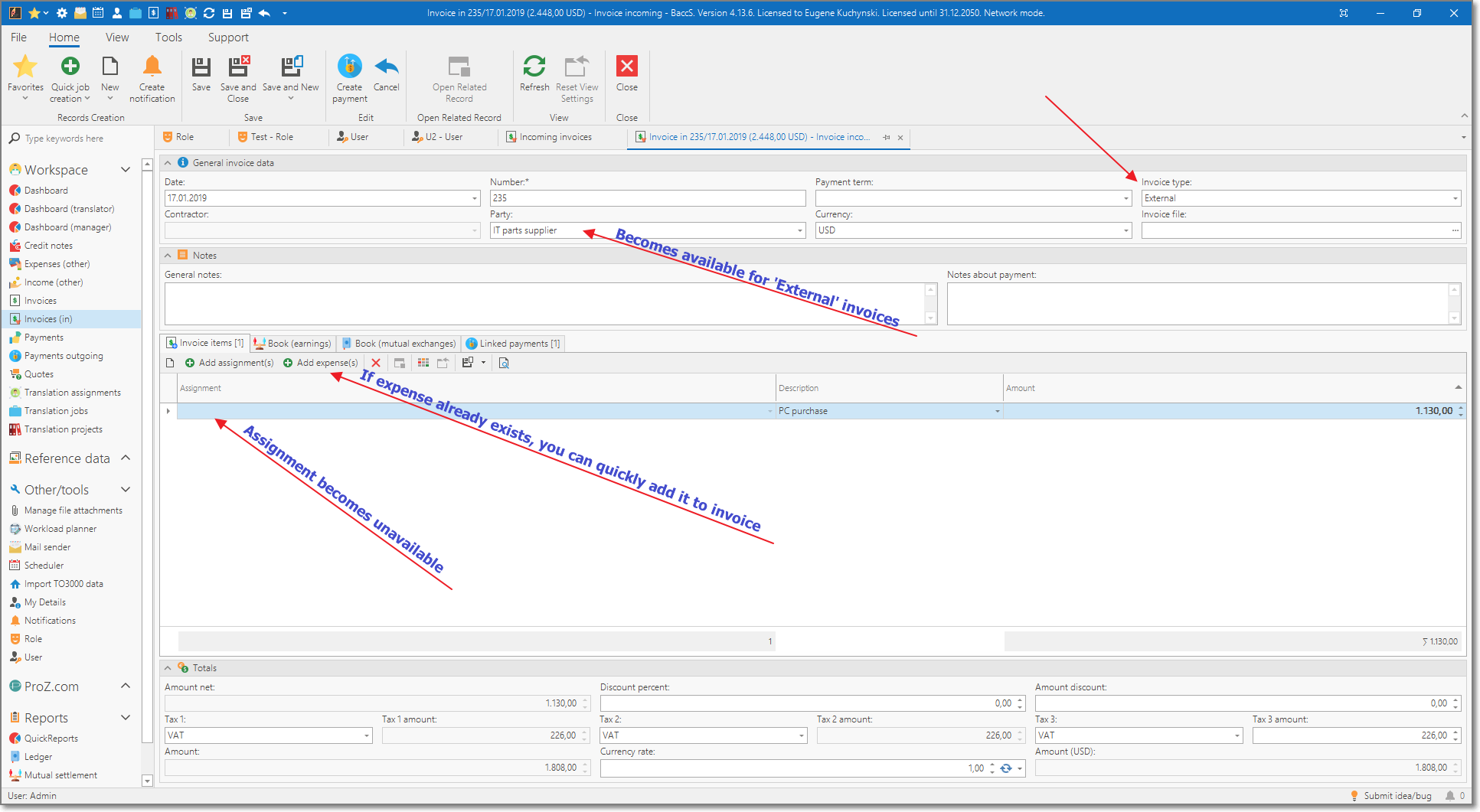Open the Date picker dropdown

474,198
